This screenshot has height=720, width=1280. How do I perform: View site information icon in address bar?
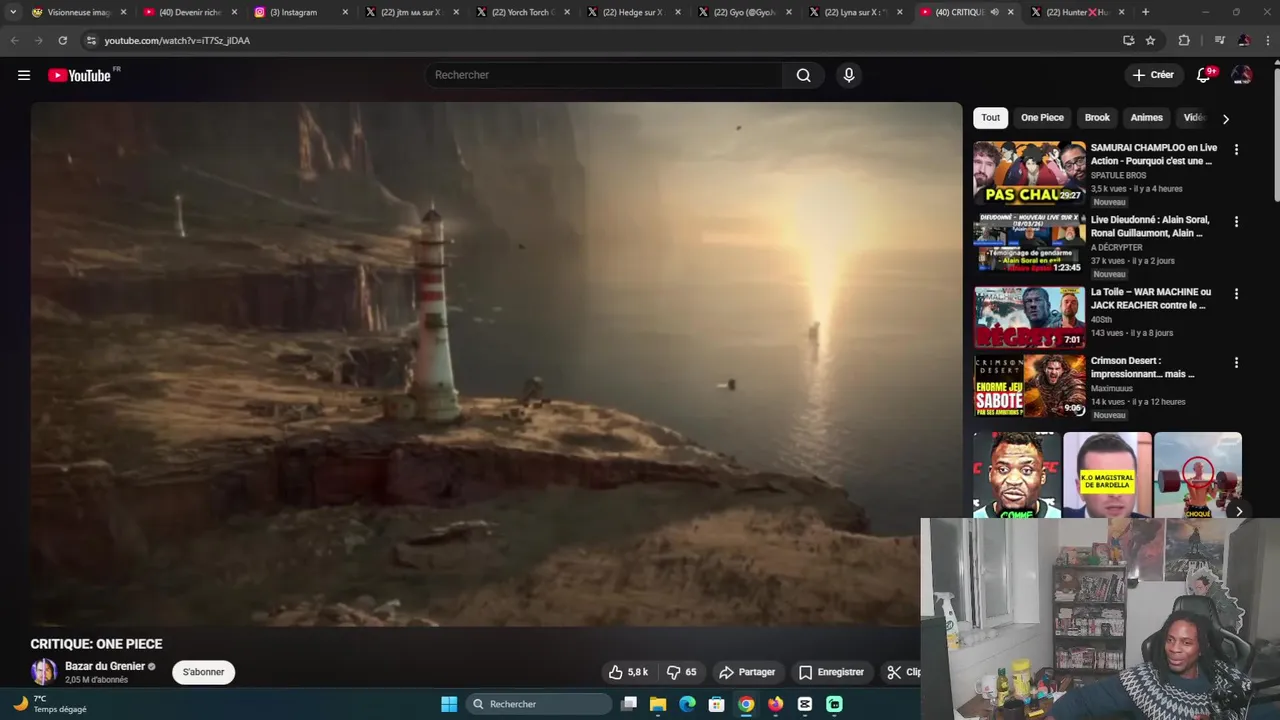(91, 40)
